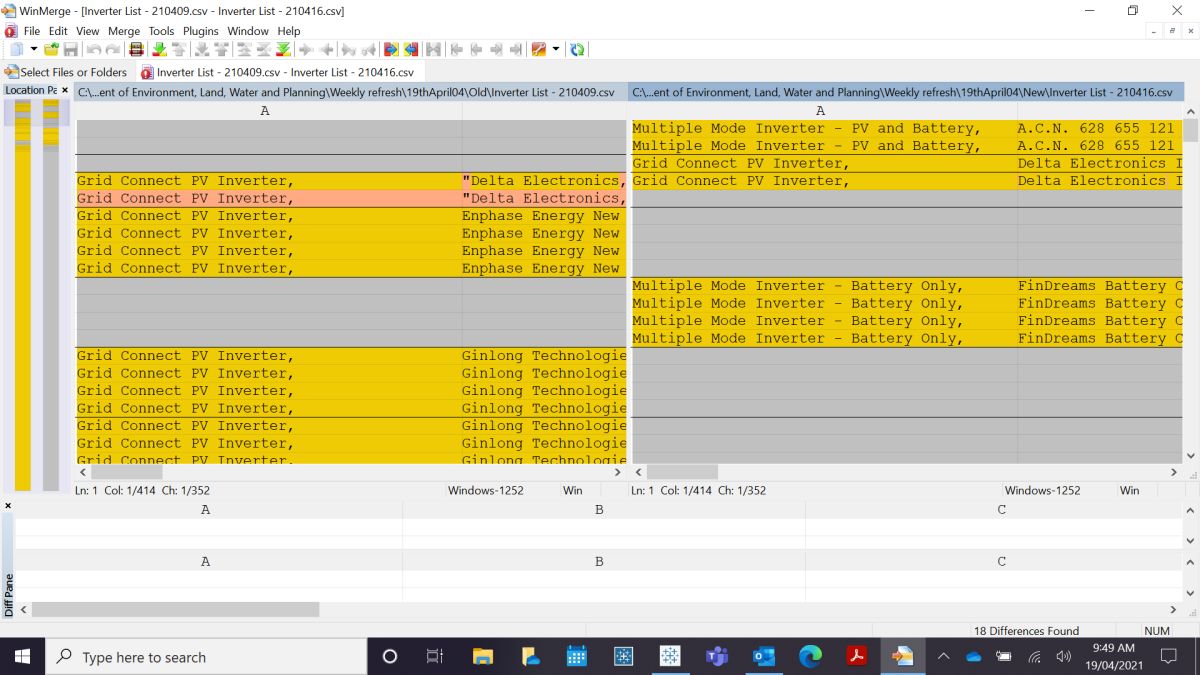Show hidden tray icons chevron

(x=943, y=656)
